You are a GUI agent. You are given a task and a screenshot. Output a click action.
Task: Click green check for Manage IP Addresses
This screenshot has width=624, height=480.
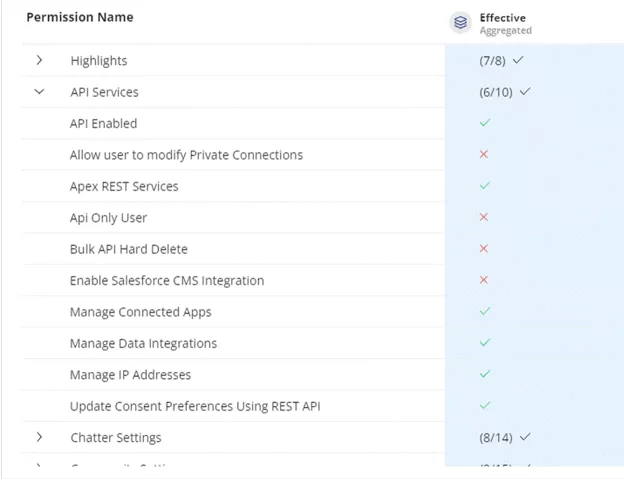coord(485,374)
